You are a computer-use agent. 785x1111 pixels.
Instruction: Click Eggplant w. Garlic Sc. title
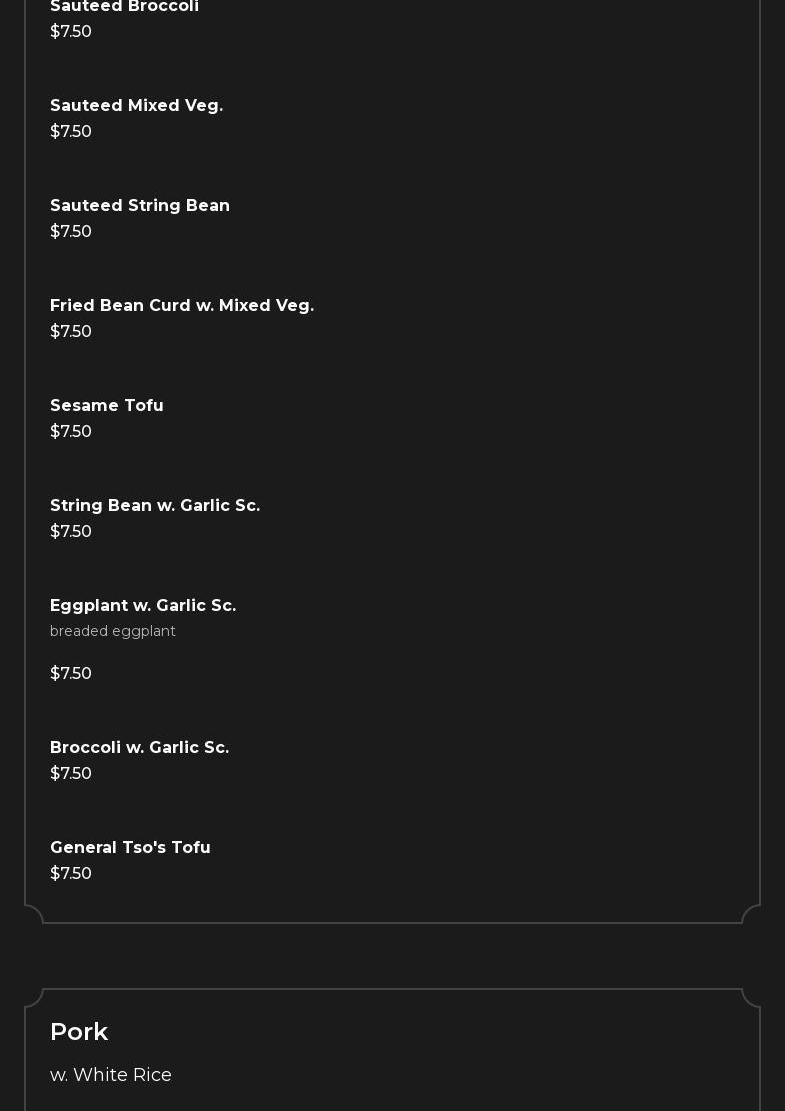(143, 606)
